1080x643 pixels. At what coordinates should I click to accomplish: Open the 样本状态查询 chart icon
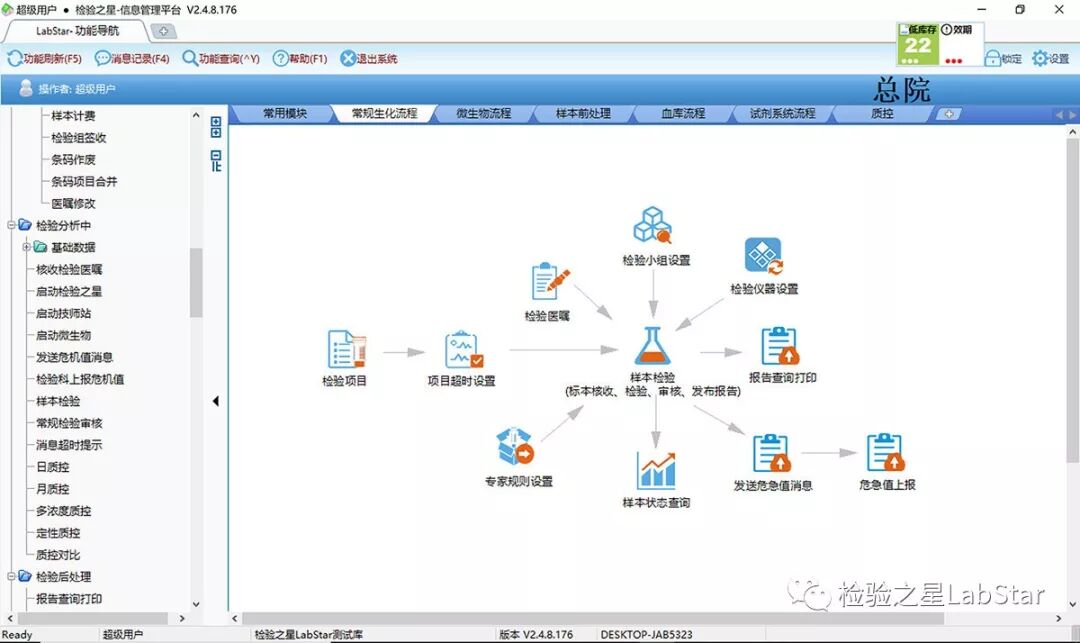pyautogui.click(x=656, y=470)
